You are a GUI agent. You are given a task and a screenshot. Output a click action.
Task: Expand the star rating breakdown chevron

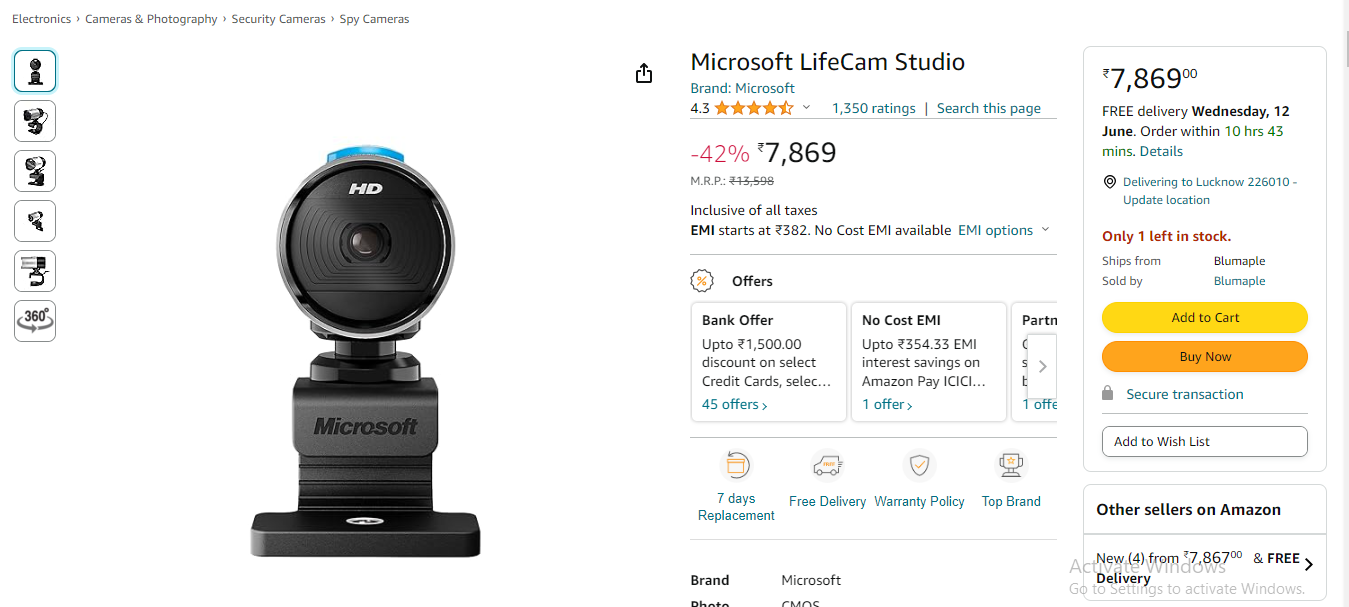(806, 108)
